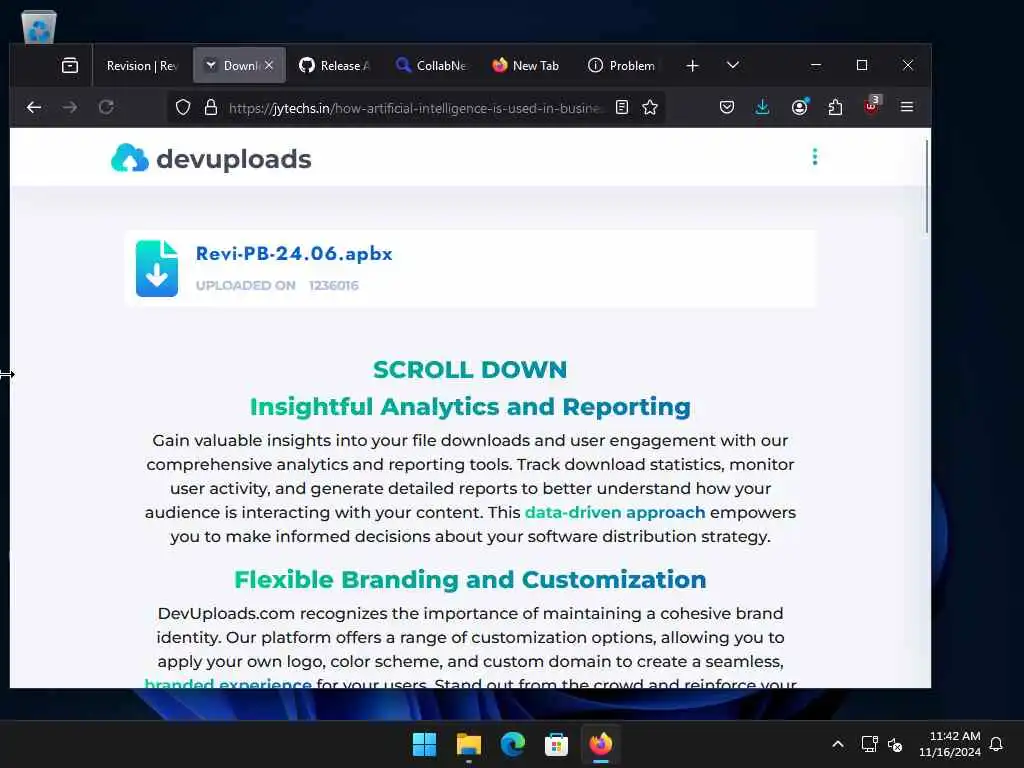Click Insightful Analytics and Reporting heading
The height and width of the screenshot is (768, 1024).
click(470, 407)
